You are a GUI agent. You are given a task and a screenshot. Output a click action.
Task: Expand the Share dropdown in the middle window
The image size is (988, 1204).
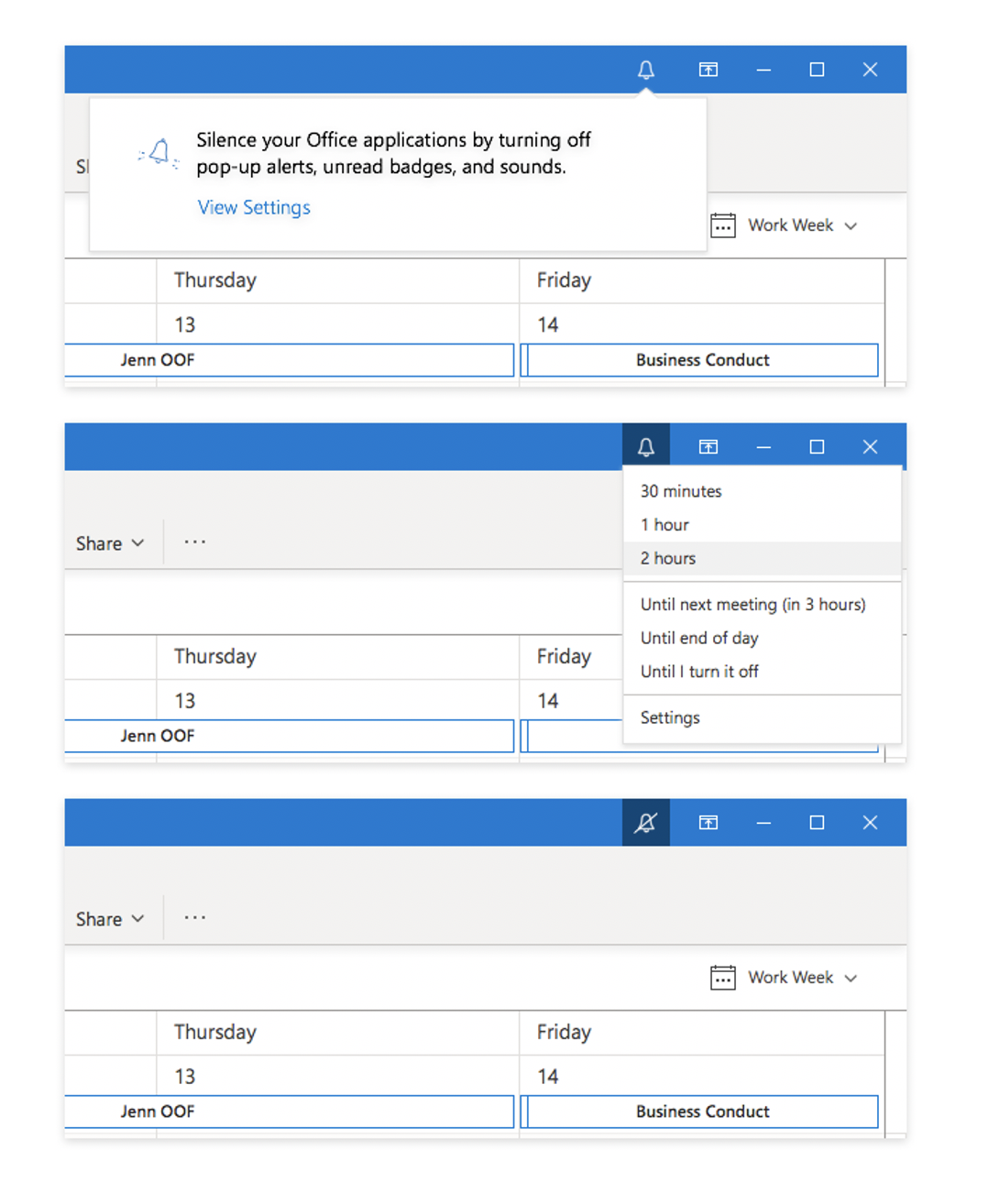(109, 542)
